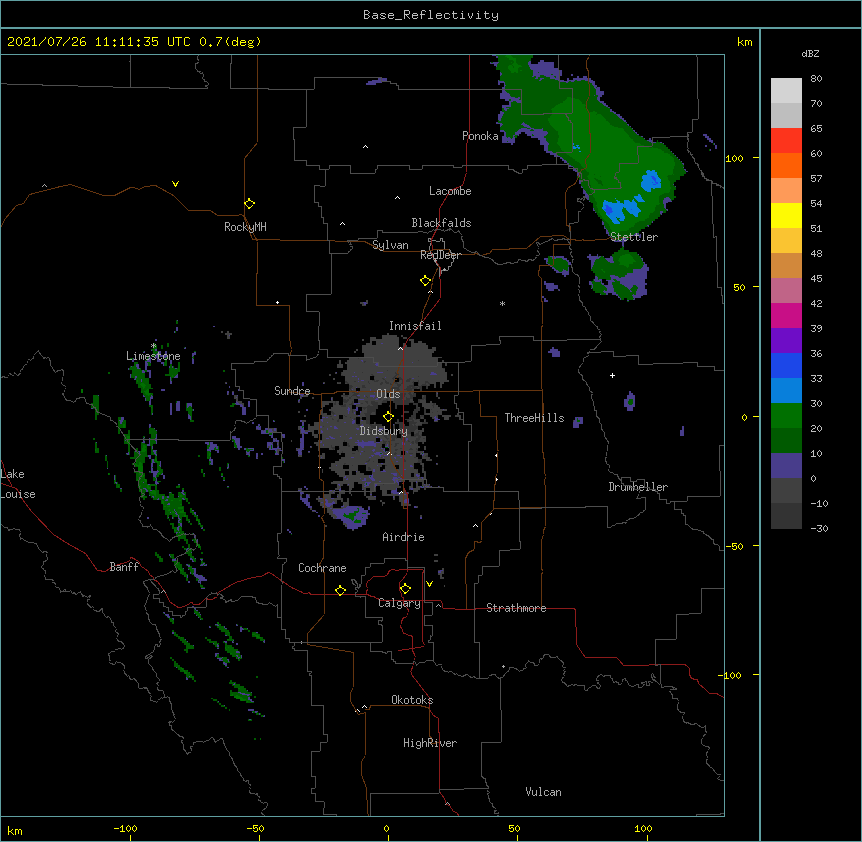This screenshot has height=842, width=862.
Task: Click the Didsbury town label
Action: point(384,431)
